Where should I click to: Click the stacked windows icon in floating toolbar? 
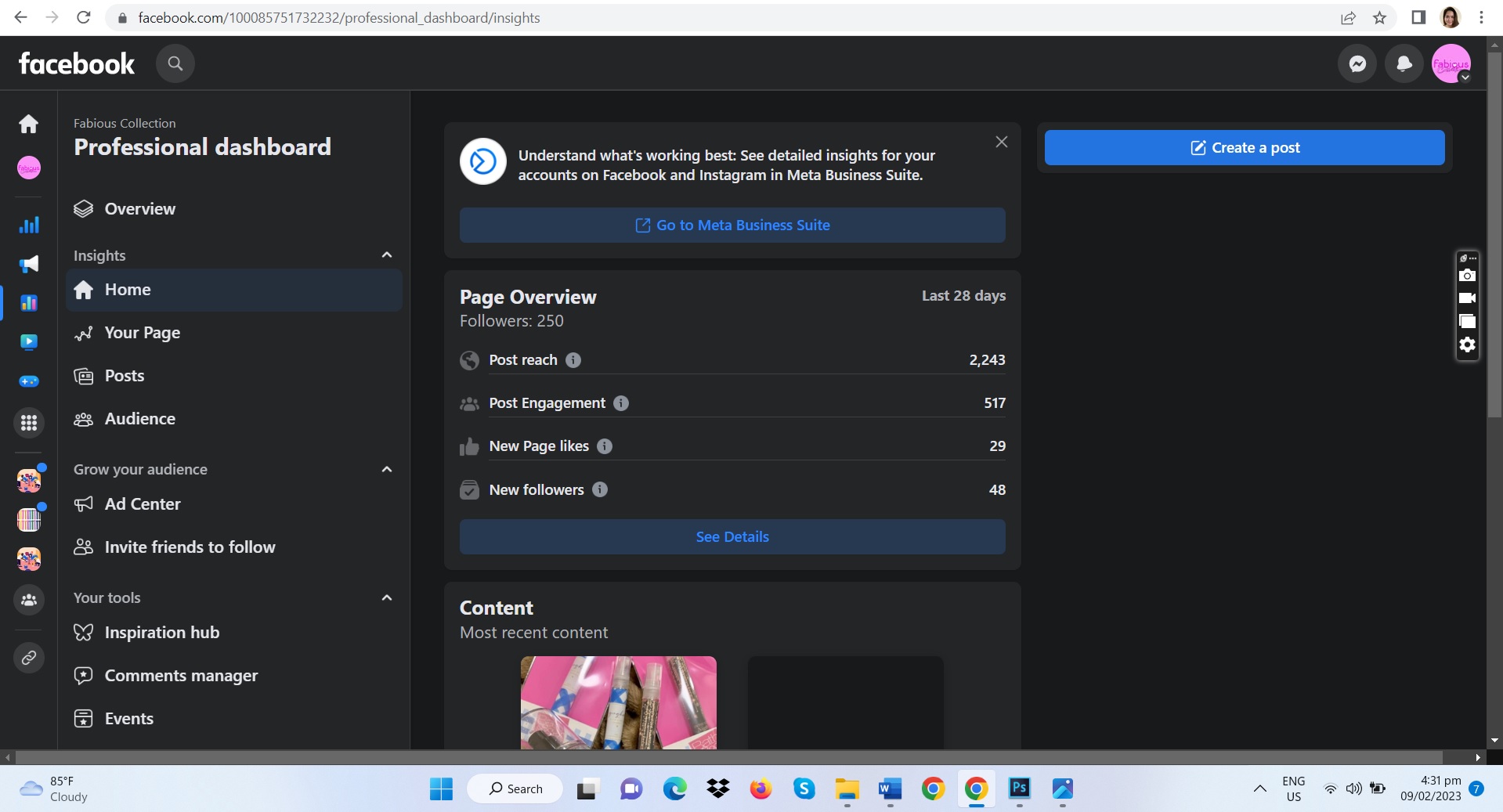(1468, 321)
